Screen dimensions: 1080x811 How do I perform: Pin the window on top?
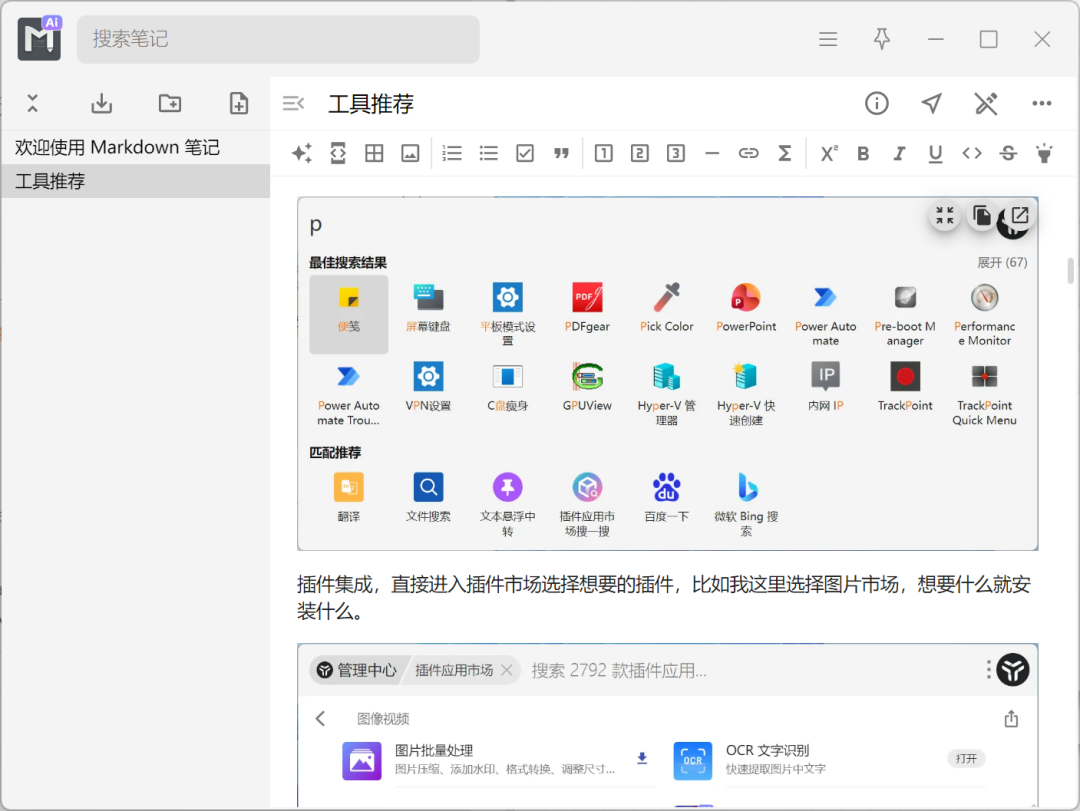882,39
